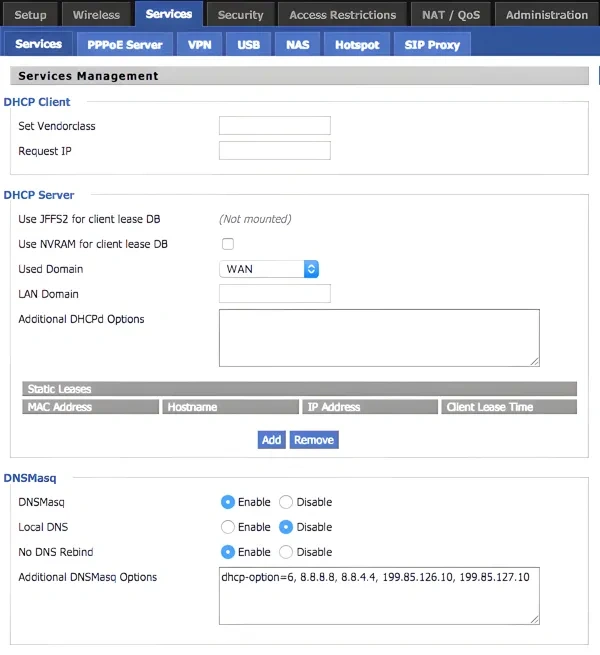The height and width of the screenshot is (655, 600).
Task: Click the DNSMasq section title
Action: pos(30,478)
